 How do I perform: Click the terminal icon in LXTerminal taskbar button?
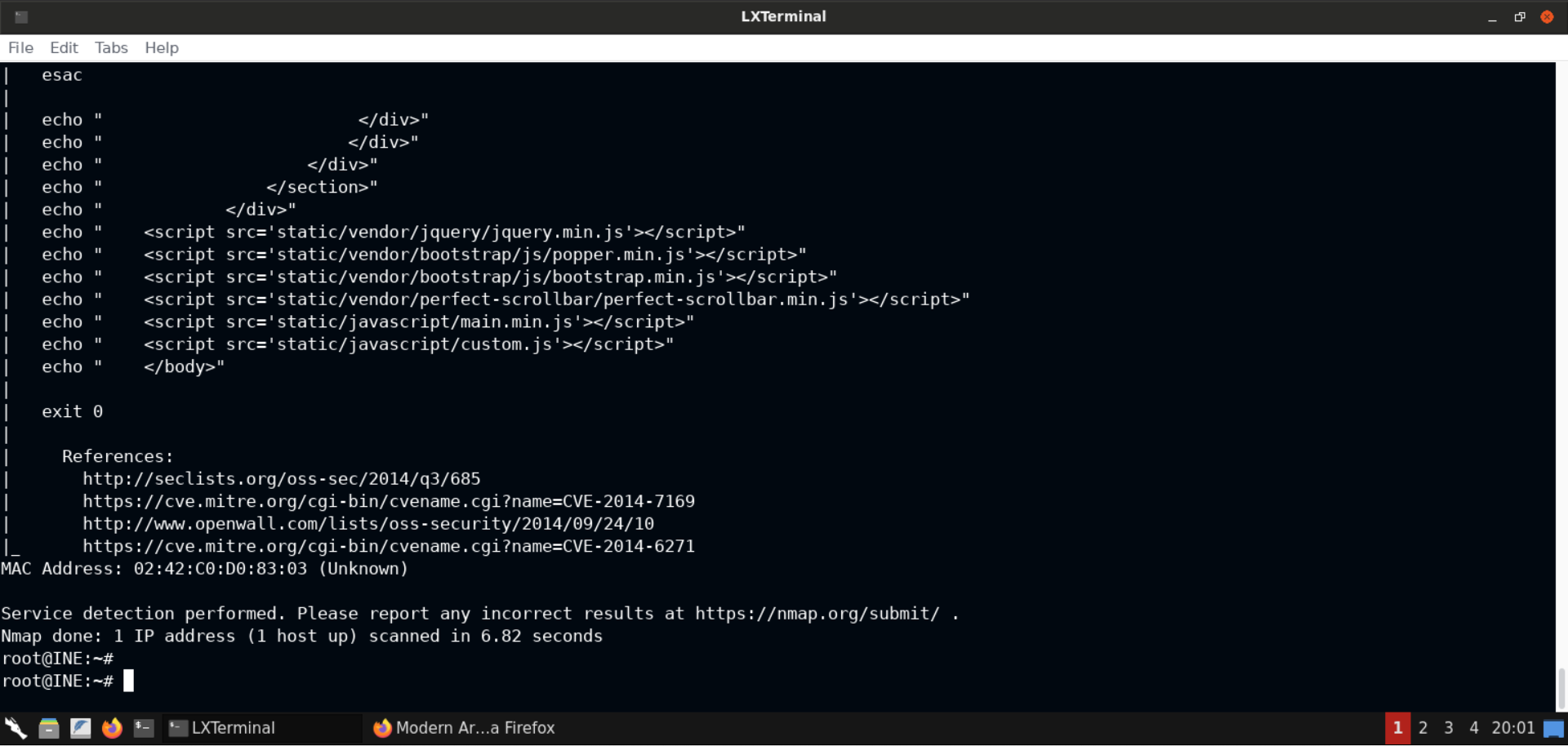click(178, 728)
